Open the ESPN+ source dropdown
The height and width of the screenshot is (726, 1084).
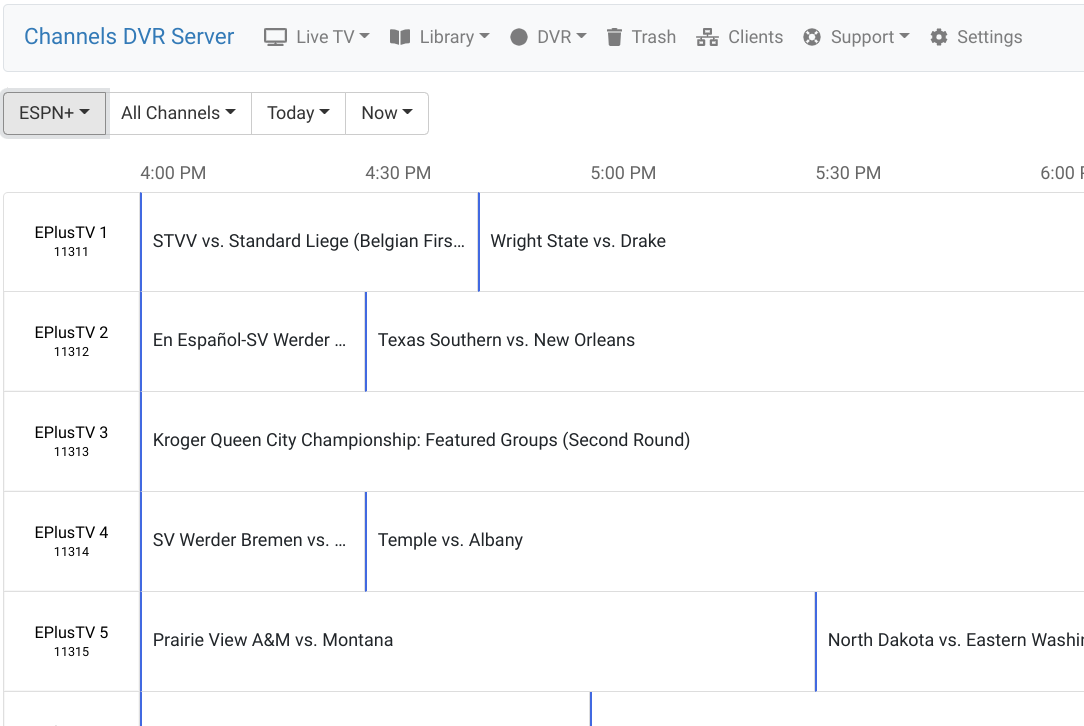55,113
